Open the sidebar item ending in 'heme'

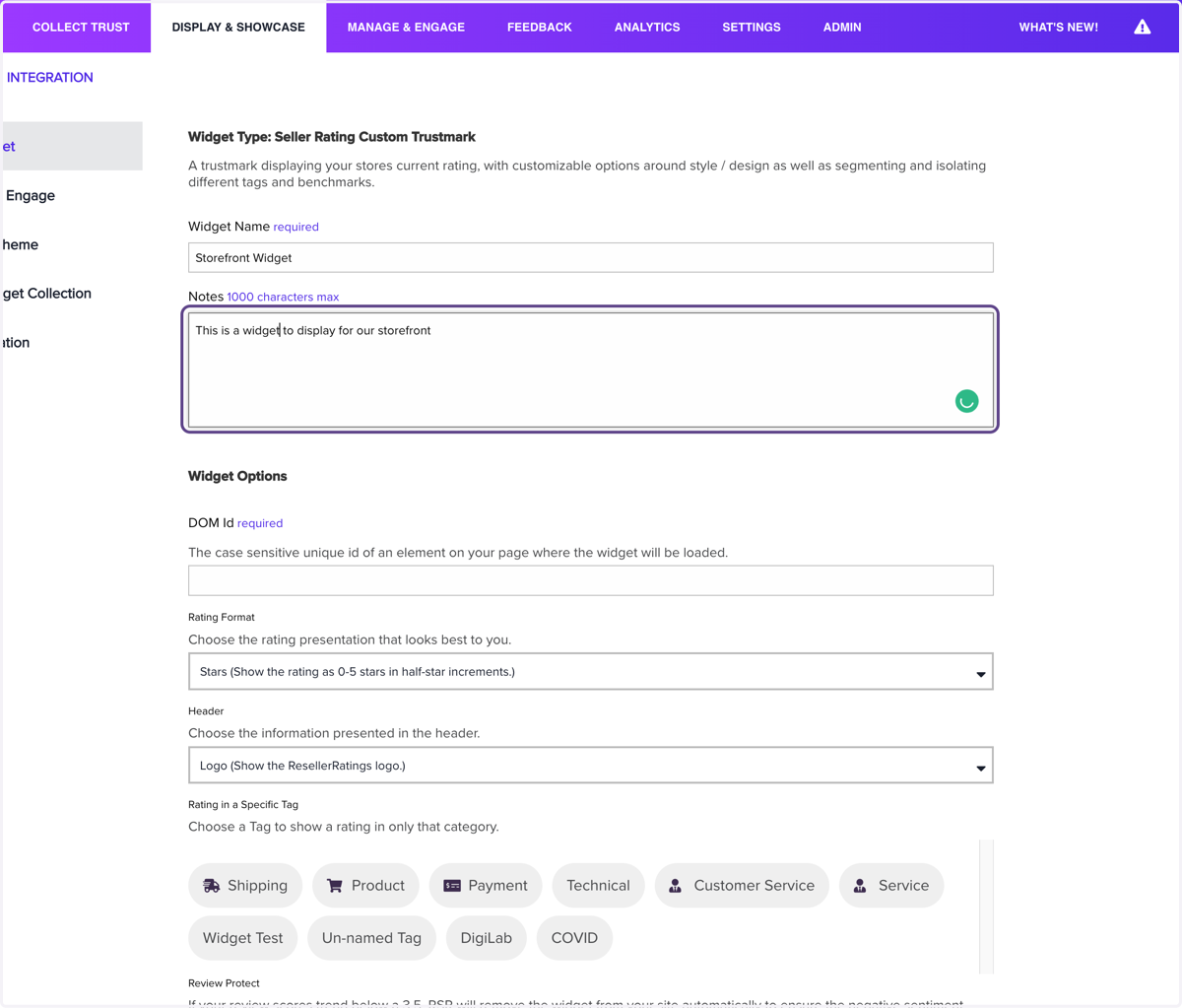pyautogui.click(x=20, y=244)
